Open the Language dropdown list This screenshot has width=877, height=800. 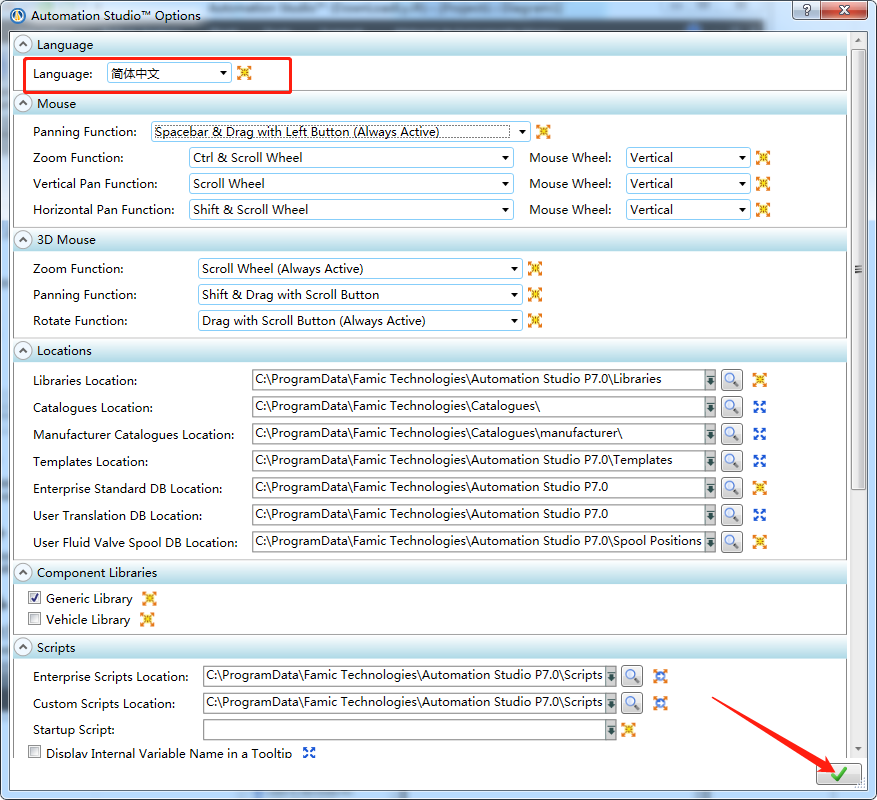pyautogui.click(x=223, y=73)
